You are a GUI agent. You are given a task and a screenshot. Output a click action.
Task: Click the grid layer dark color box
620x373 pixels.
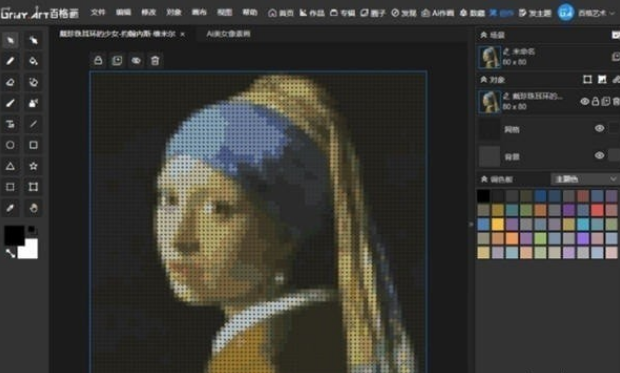[x=490, y=129]
